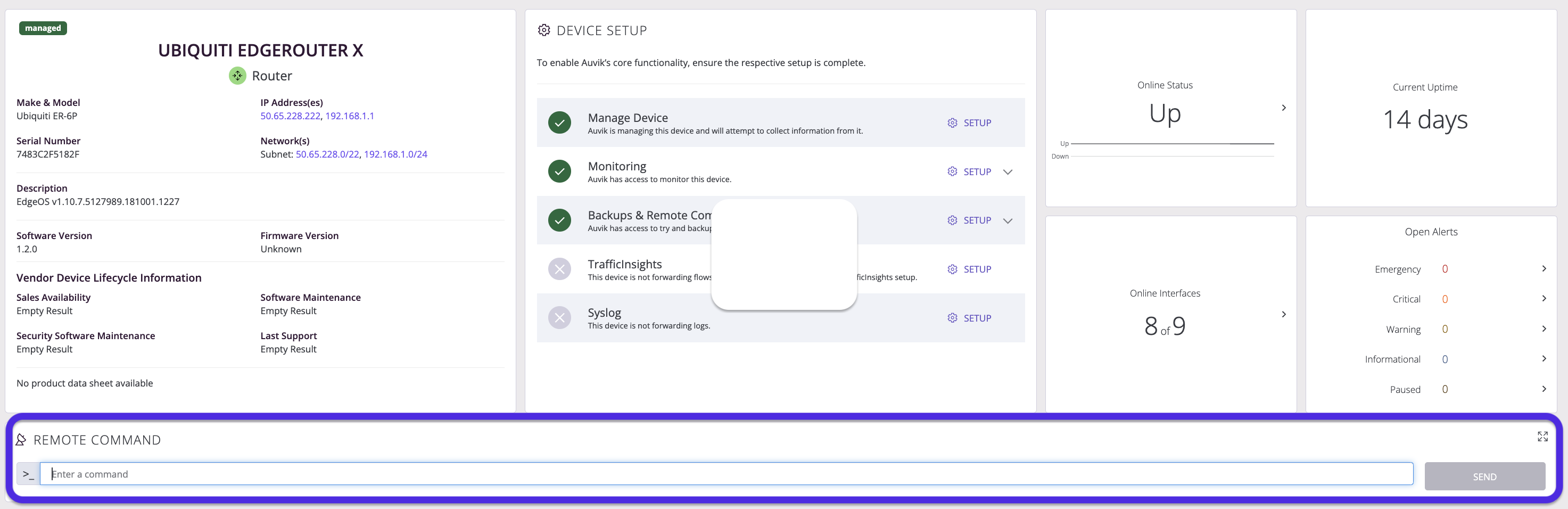Click the Critical alert count 0

point(1445,299)
